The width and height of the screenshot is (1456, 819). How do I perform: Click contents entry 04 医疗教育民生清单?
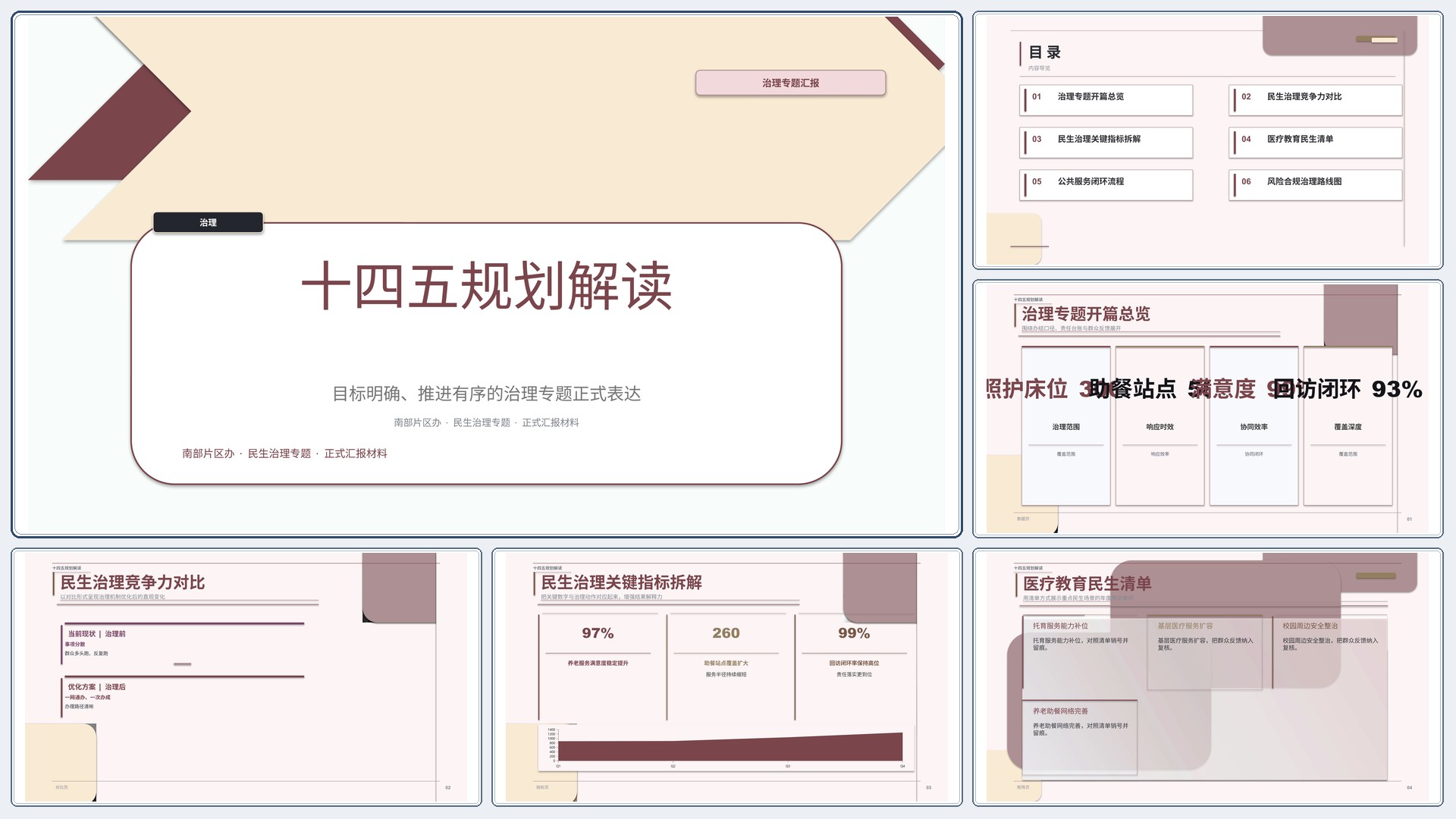(x=1316, y=142)
